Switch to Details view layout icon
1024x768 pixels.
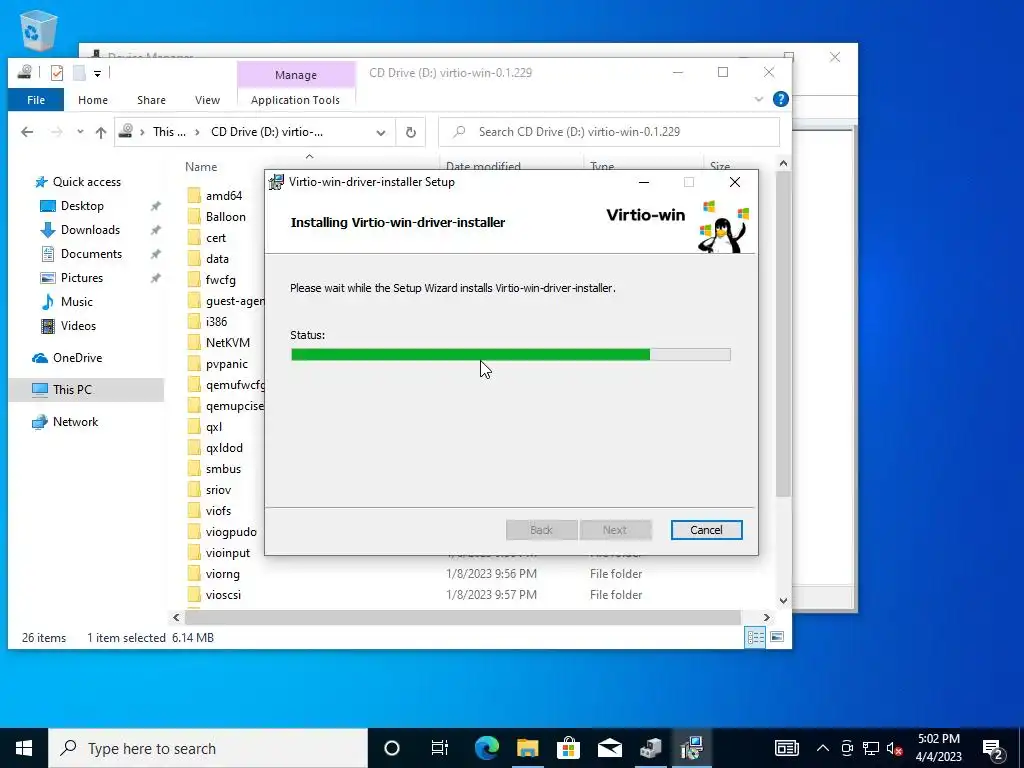tap(756, 637)
